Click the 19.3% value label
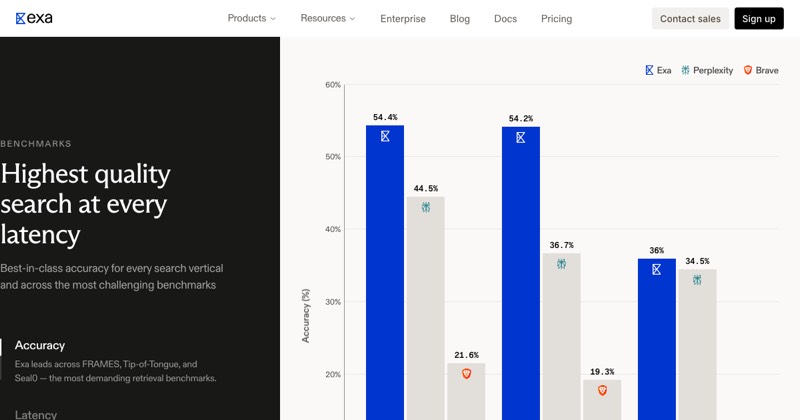Viewport: 800px width, 420px height. point(602,372)
